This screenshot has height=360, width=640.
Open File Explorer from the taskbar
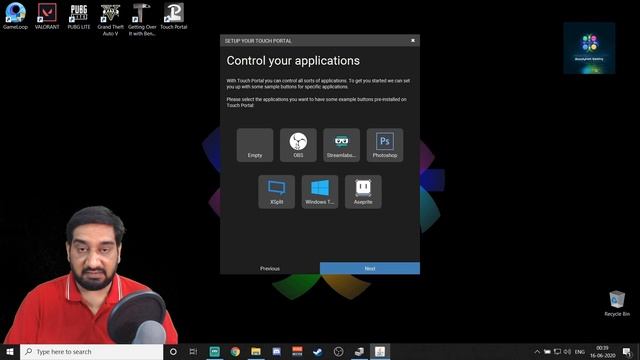point(256,351)
